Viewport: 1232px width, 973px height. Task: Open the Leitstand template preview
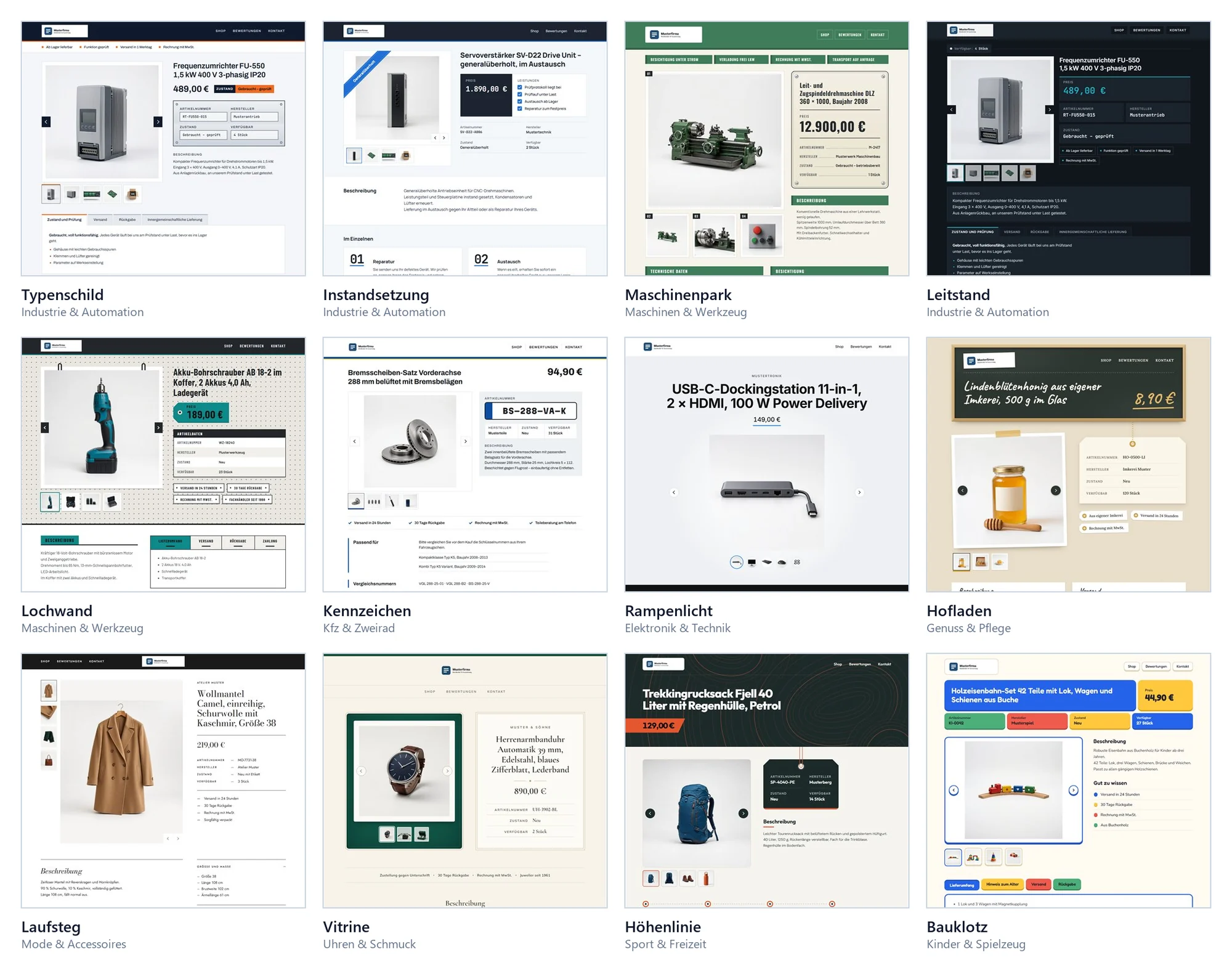click(x=1069, y=149)
